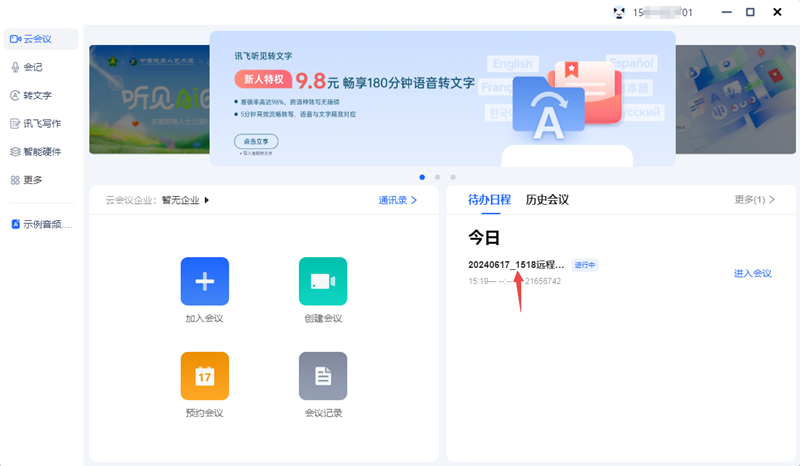Click the 会议记录 label text
Image resolution: width=800 pixels, height=466 pixels.
click(323, 413)
